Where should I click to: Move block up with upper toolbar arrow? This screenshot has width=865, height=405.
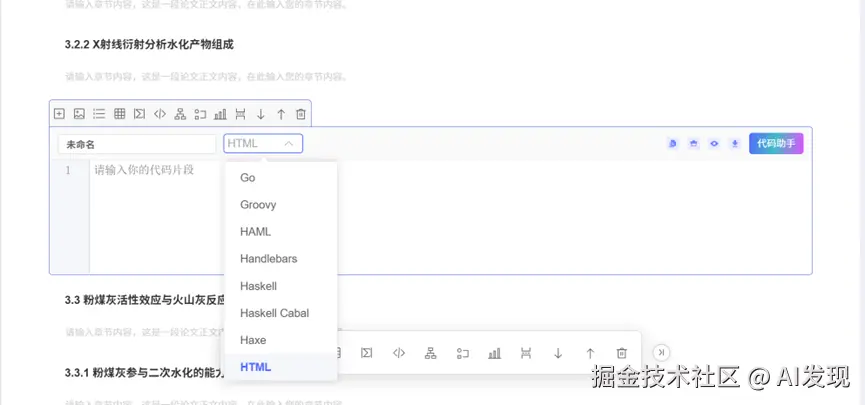(x=281, y=114)
